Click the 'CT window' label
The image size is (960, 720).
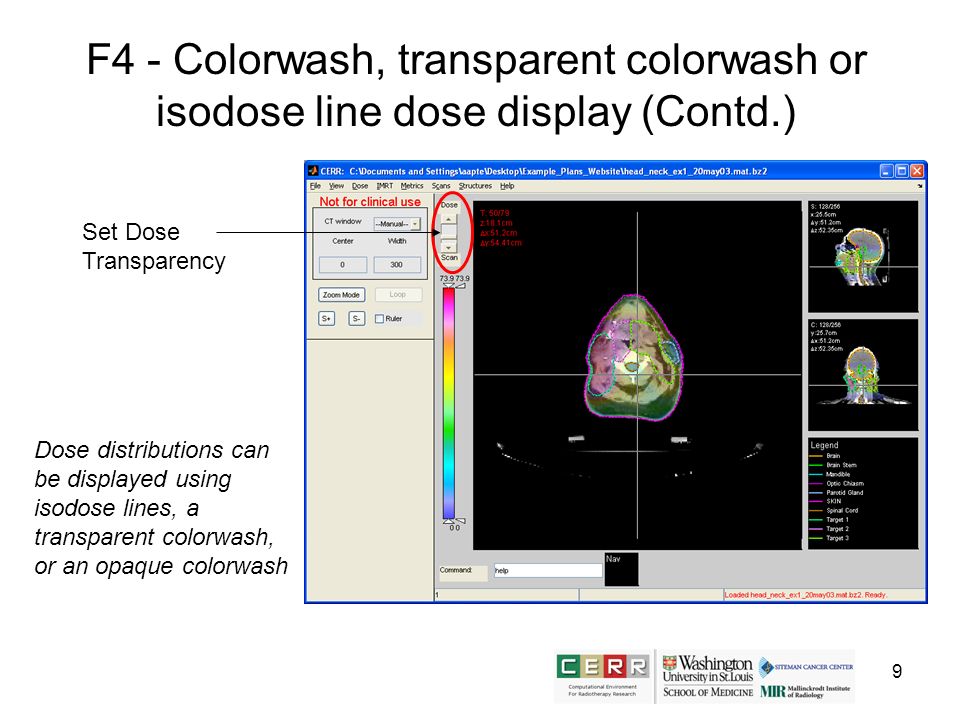point(343,221)
